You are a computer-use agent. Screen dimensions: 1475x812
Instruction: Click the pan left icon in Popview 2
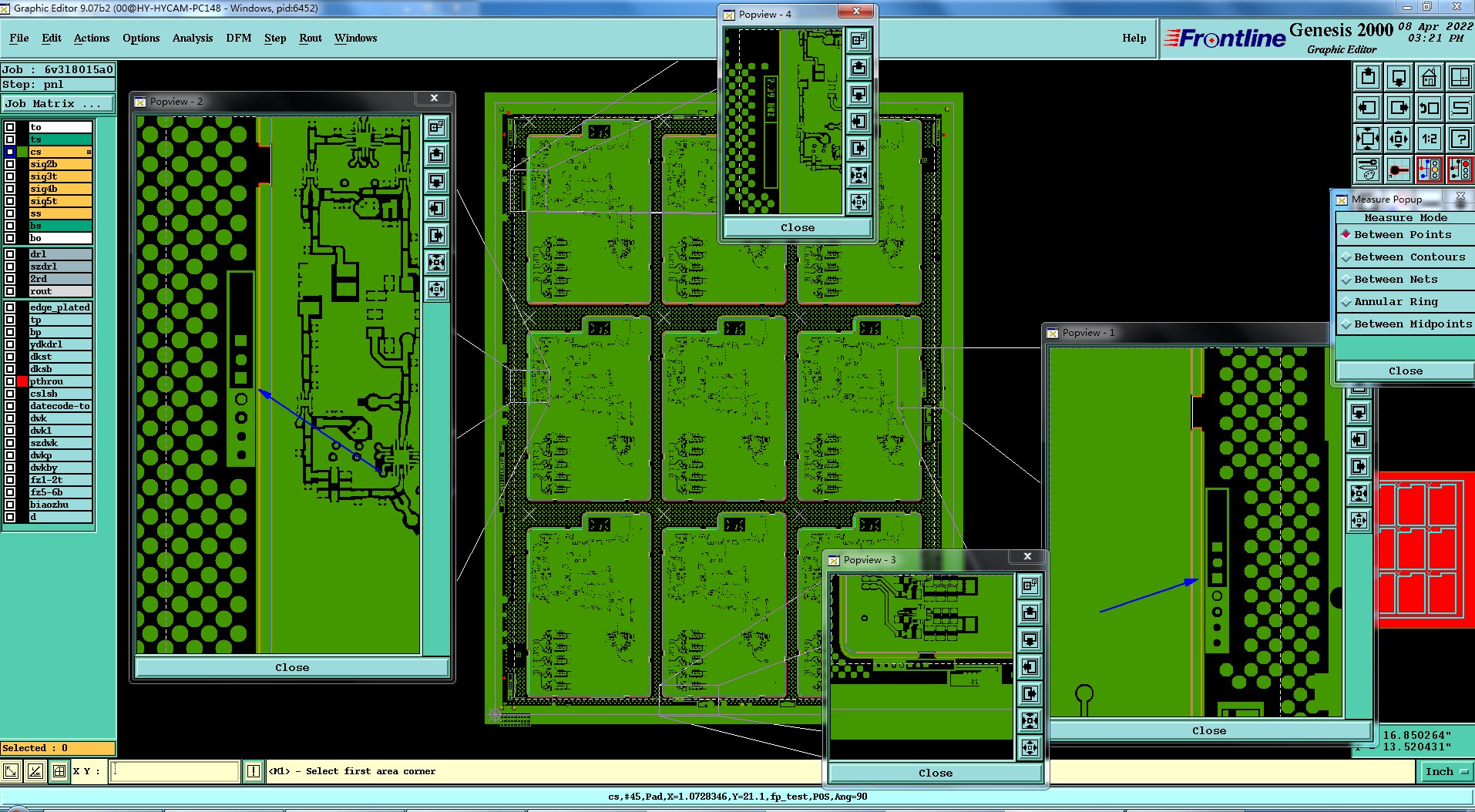pyautogui.click(x=436, y=208)
